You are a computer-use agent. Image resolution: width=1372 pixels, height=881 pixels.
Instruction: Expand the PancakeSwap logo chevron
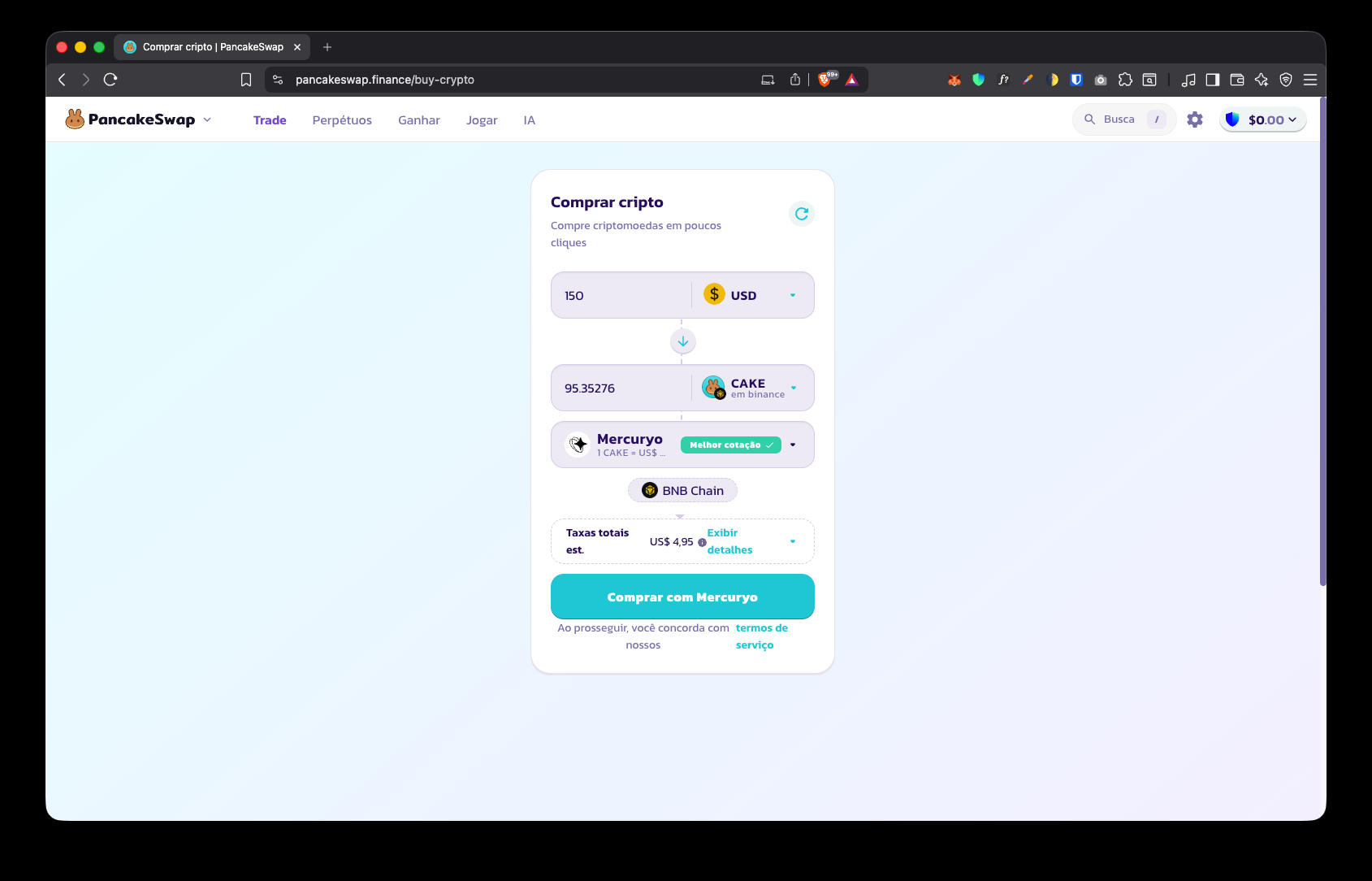207,119
